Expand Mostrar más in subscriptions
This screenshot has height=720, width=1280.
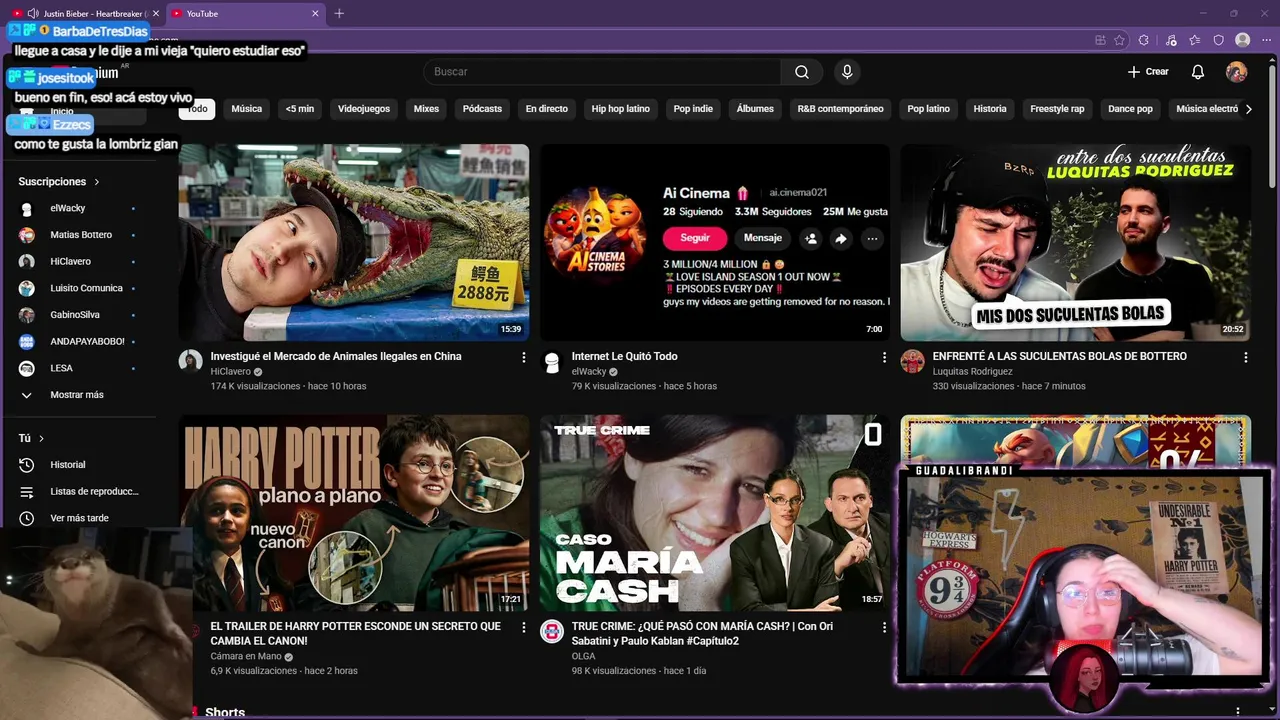coord(77,395)
